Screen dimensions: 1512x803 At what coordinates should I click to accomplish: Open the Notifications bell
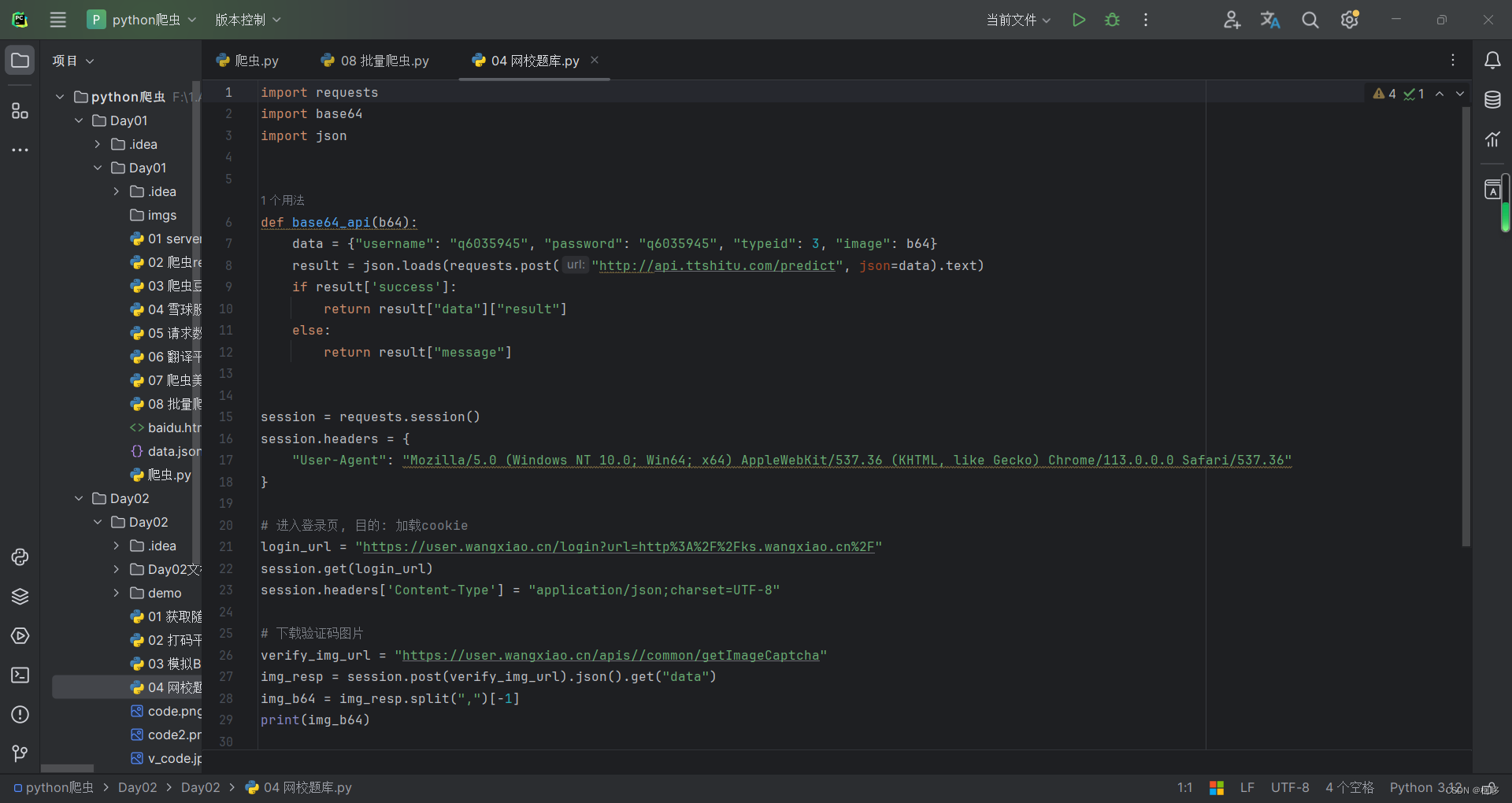point(1492,61)
